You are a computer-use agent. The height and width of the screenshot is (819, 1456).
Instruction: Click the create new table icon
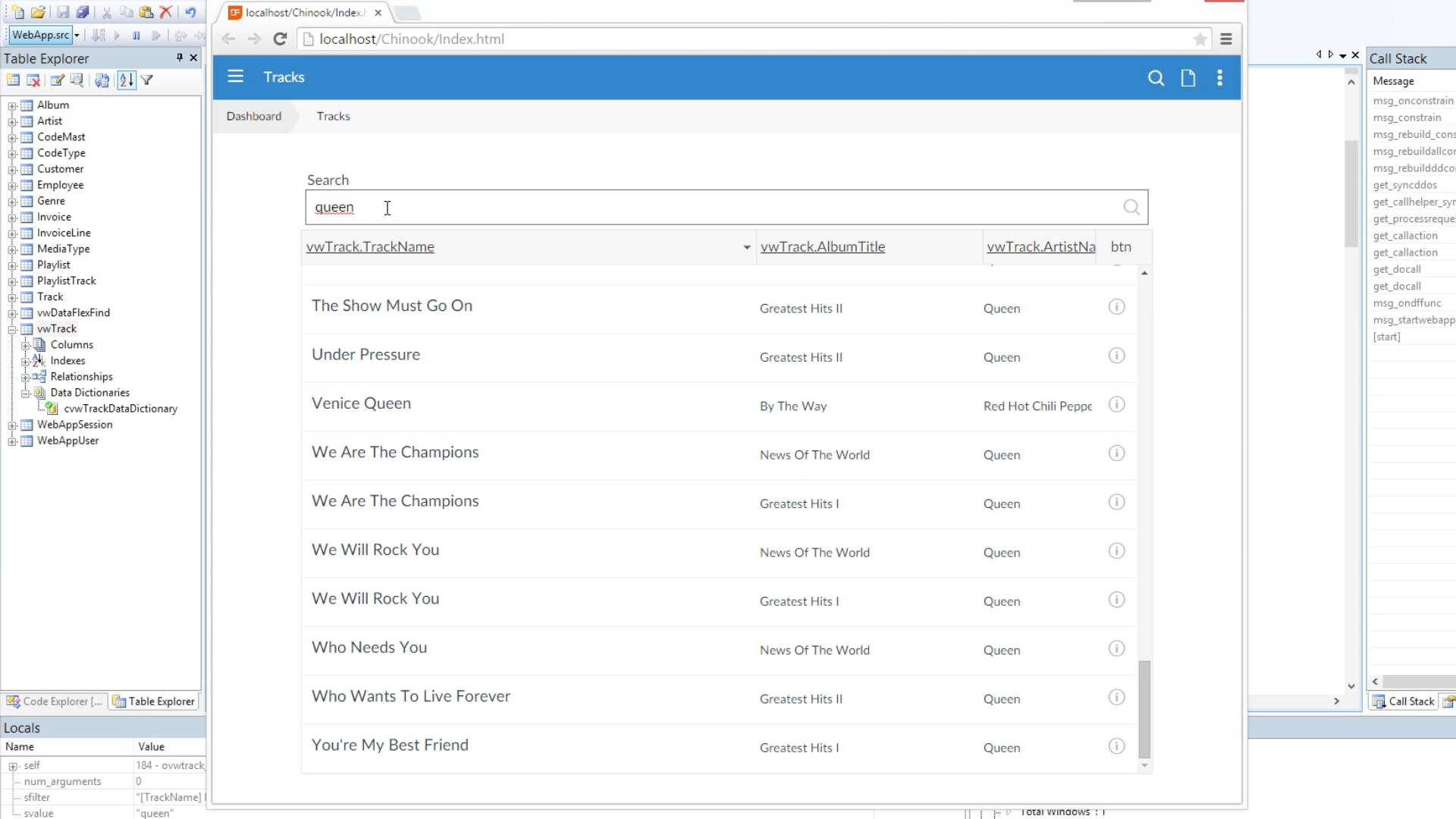pos(13,80)
